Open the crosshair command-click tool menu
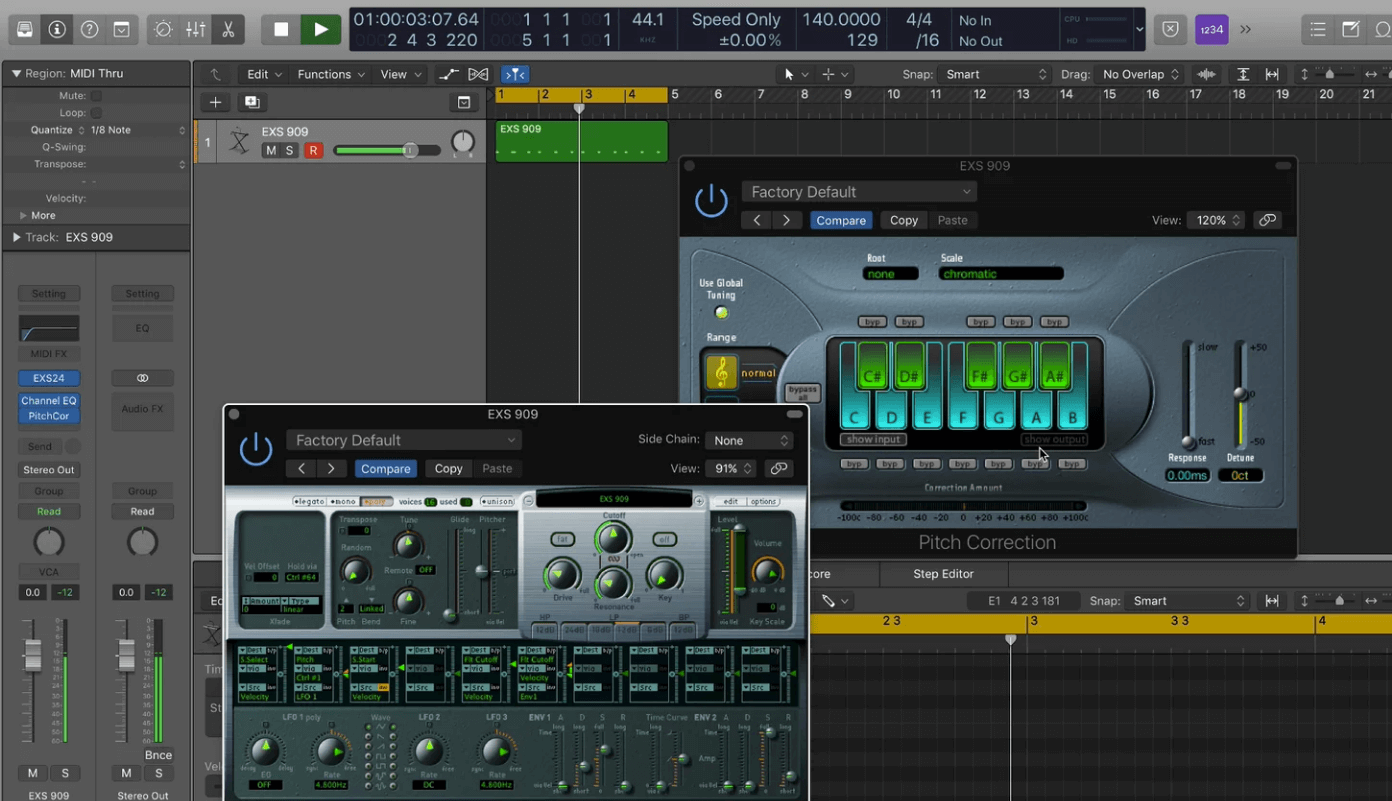The height and width of the screenshot is (801, 1392). point(833,74)
